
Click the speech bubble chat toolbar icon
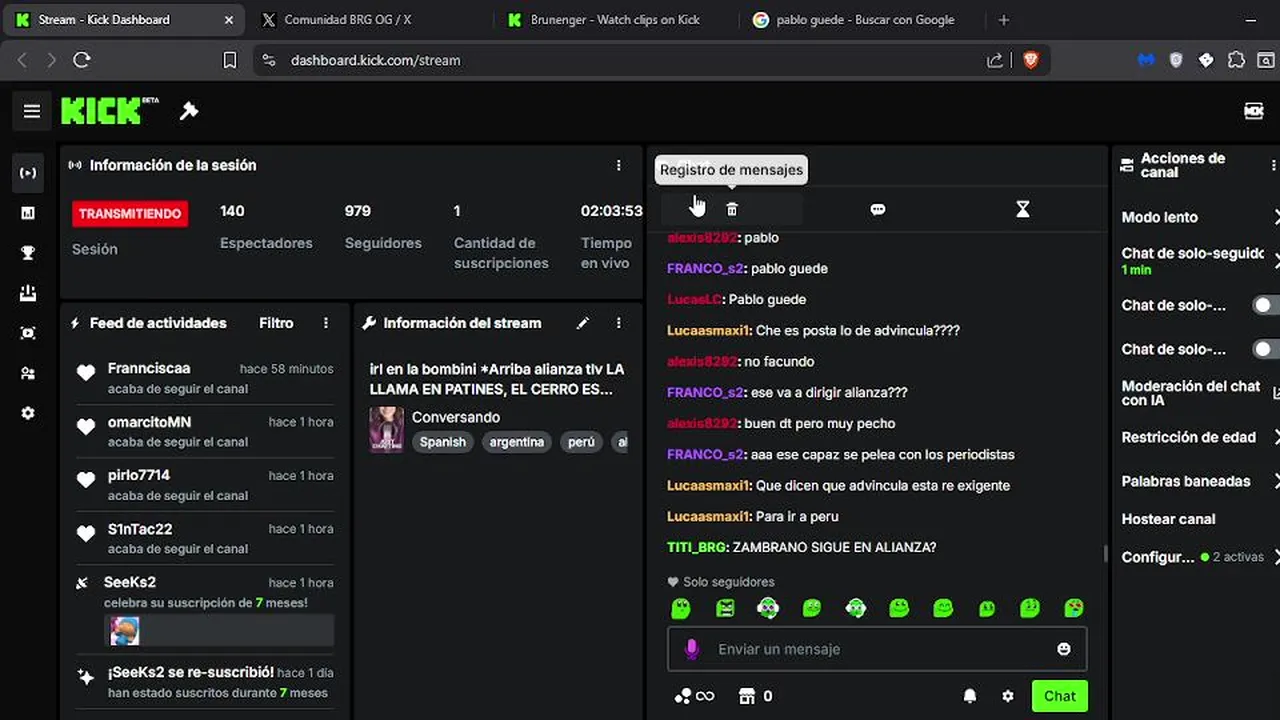click(x=878, y=209)
